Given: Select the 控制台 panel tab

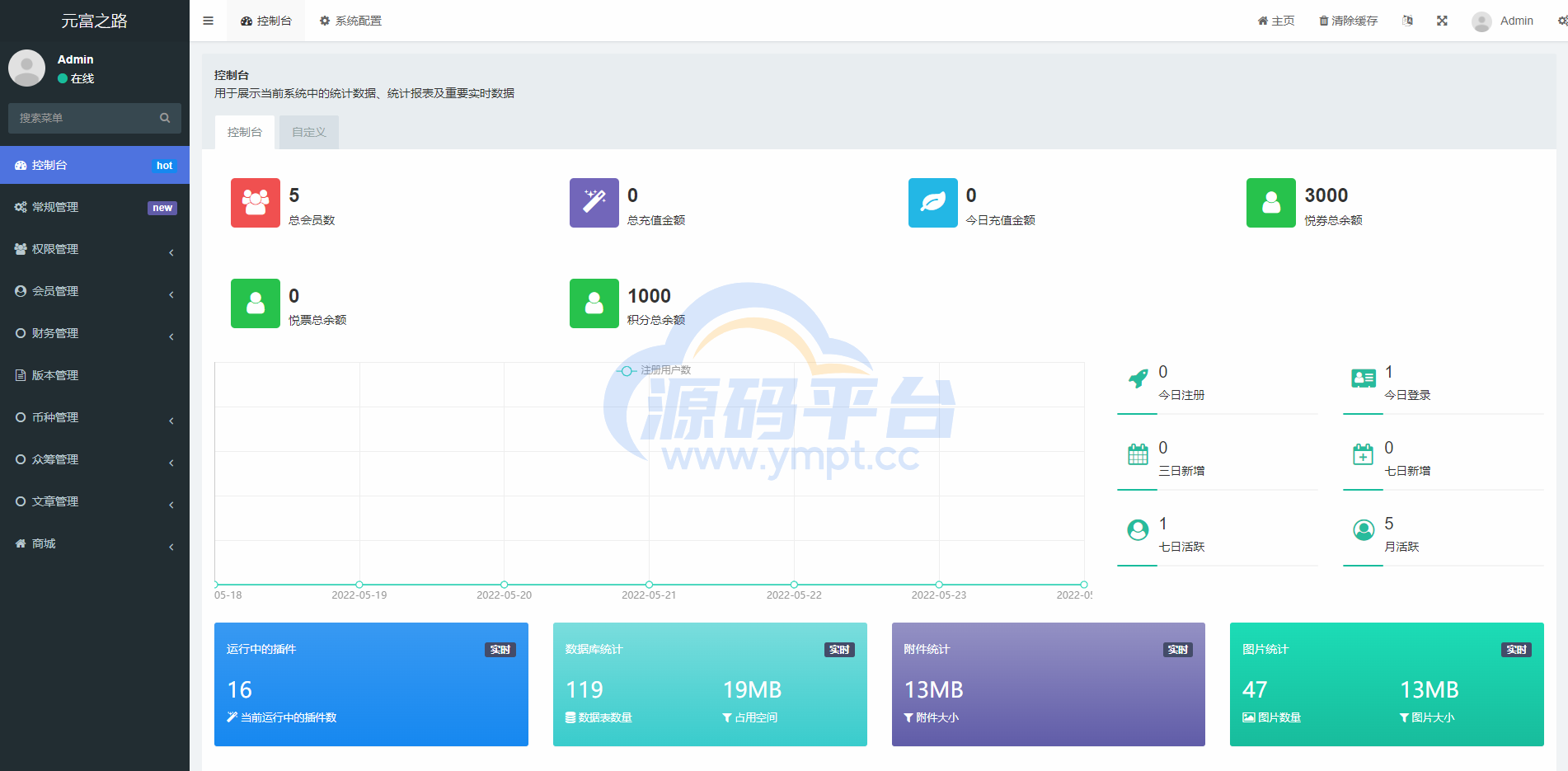Looking at the screenshot, I should pyautogui.click(x=245, y=132).
